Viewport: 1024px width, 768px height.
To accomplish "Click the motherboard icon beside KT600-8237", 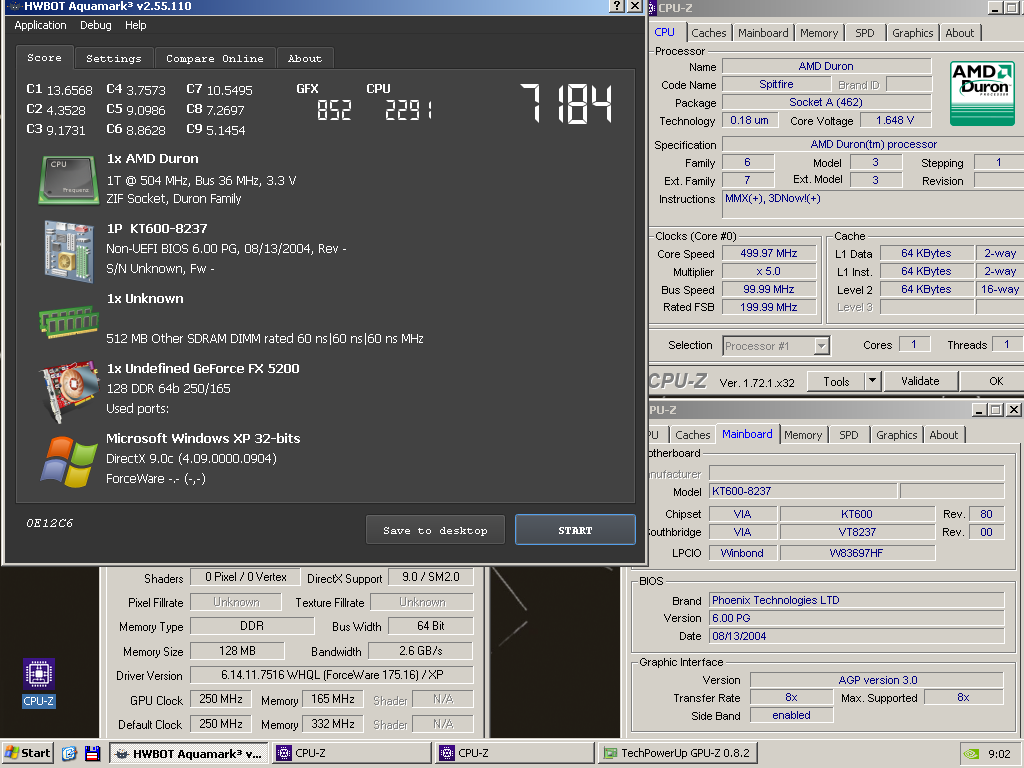I will (x=69, y=251).
